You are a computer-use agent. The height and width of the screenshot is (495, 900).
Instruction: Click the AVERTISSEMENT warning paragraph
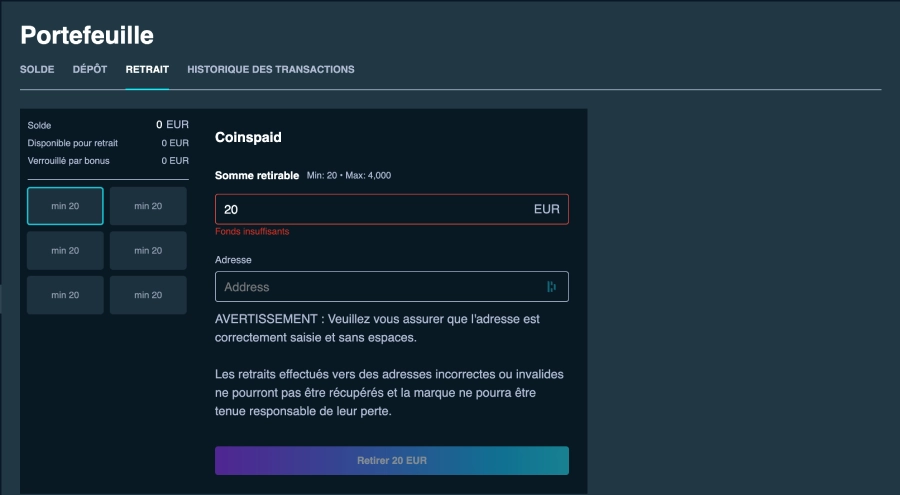pyautogui.click(x=377, y=328)
